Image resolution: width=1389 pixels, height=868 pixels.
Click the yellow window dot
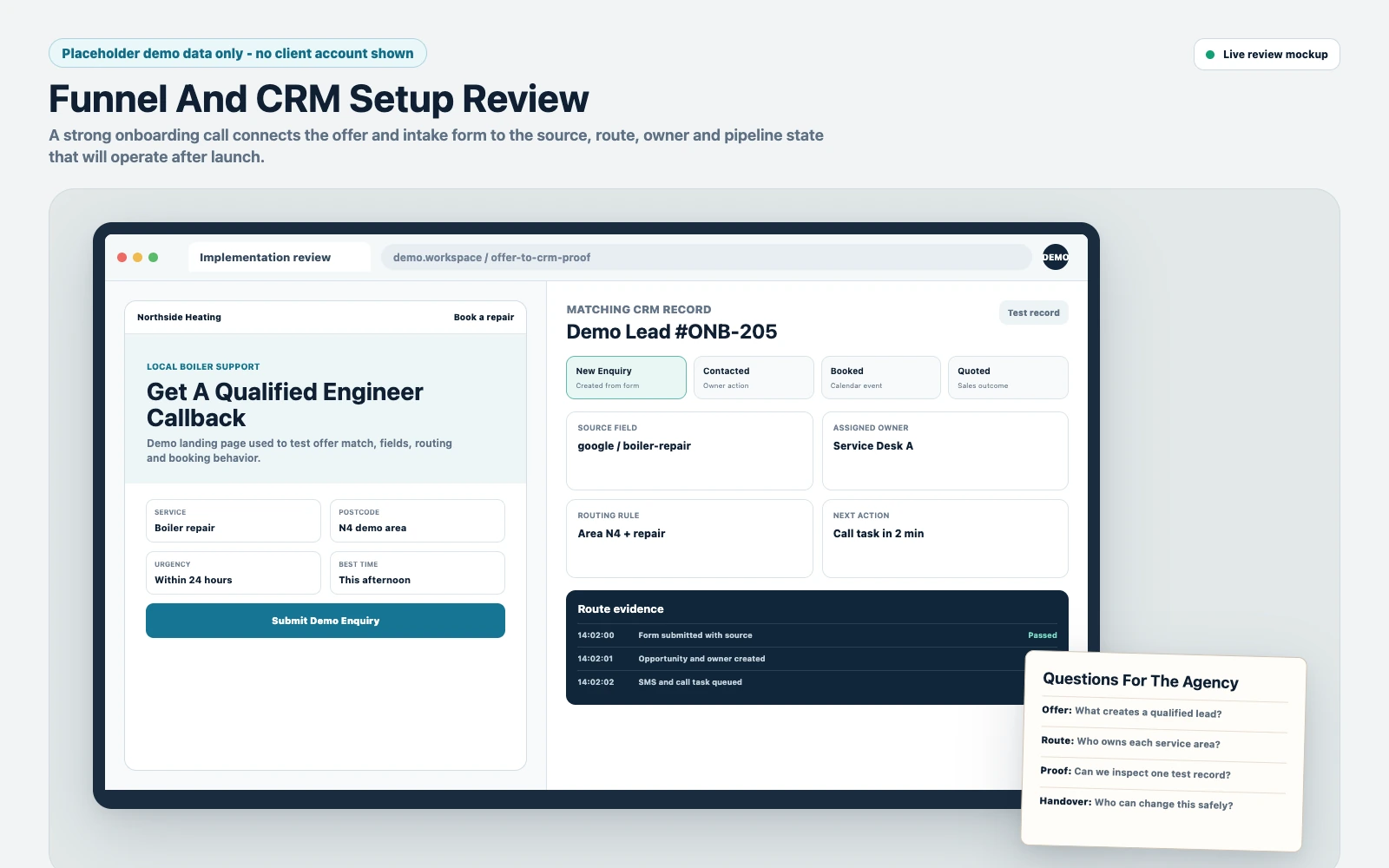coord(137,257)
